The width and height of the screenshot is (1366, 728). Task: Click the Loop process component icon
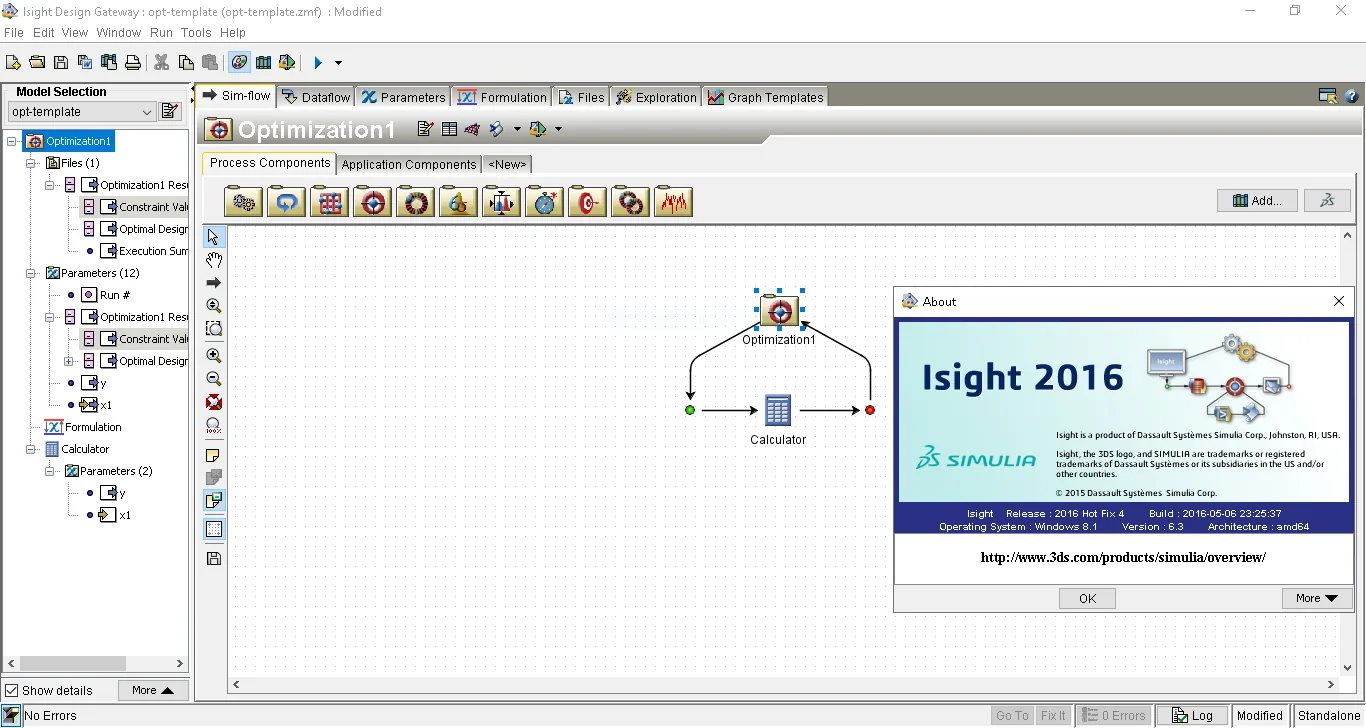click(x=286, y=202)
